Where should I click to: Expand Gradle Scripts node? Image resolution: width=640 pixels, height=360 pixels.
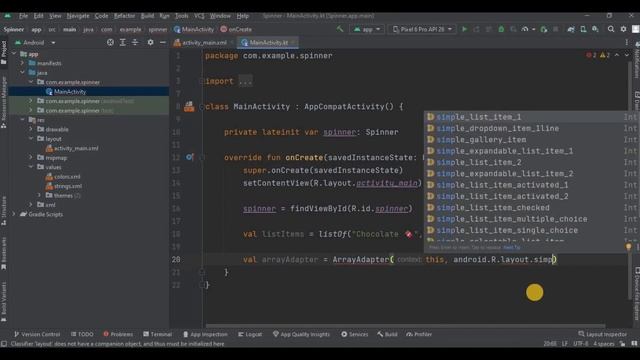14,214
